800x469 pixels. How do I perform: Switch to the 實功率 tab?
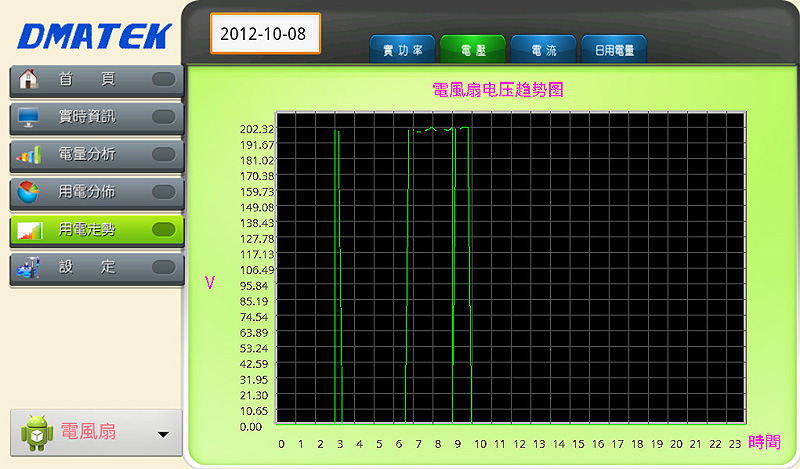(x=403, y=48)
